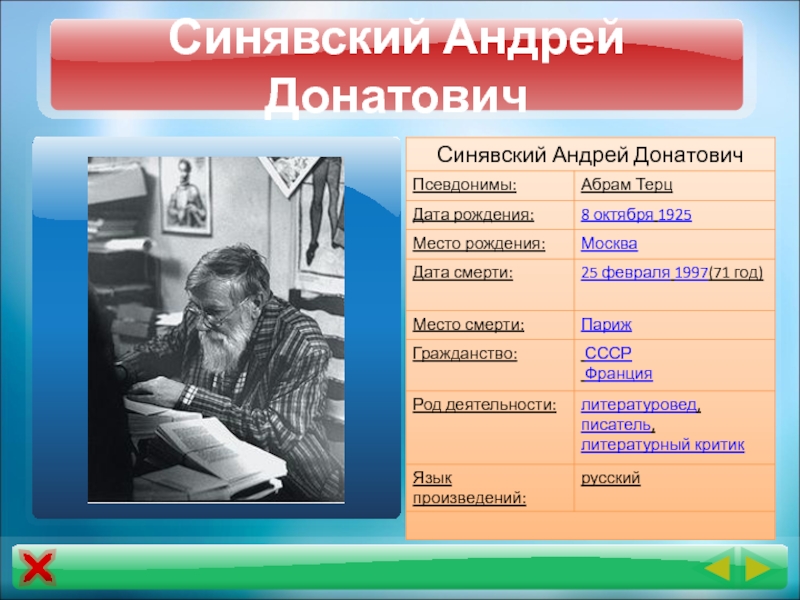
Task: Select the 'Место рождения:' label
Action: [x=479, y=244]
